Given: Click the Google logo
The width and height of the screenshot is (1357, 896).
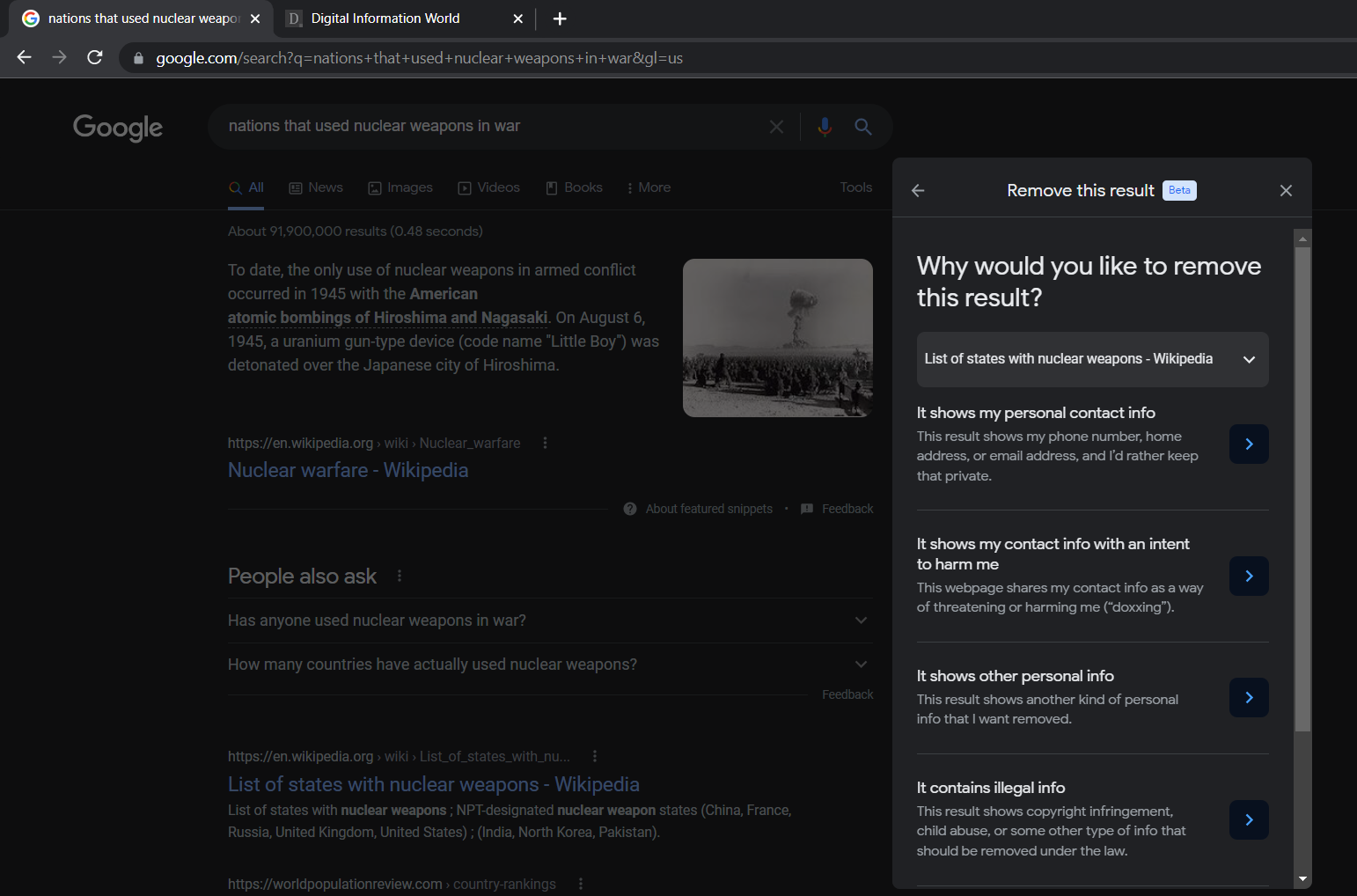Looking at the screenshot, I should (118, 128).
